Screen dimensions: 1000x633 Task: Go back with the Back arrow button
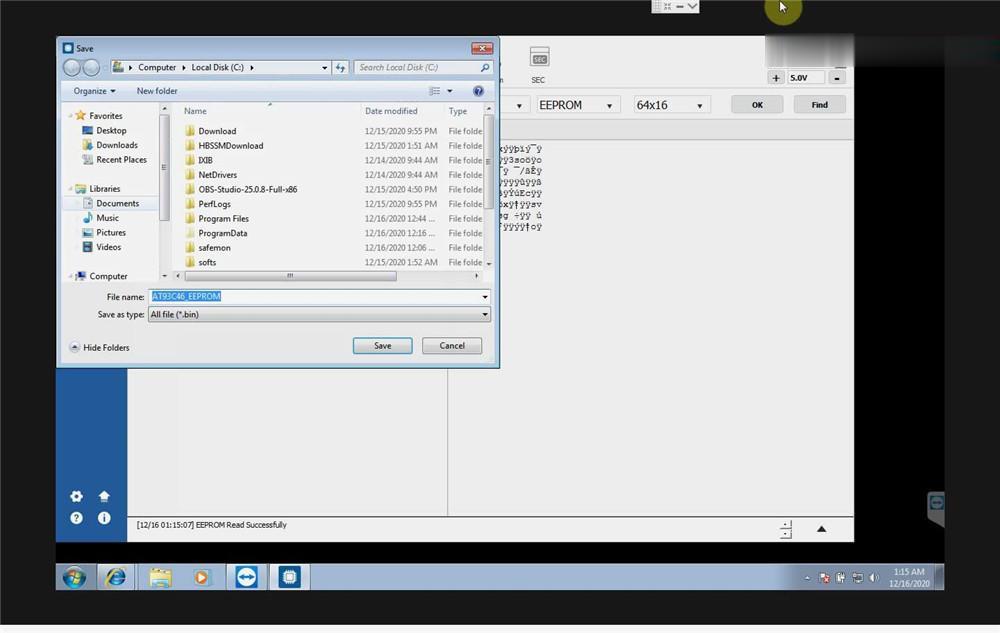(71, 67)
